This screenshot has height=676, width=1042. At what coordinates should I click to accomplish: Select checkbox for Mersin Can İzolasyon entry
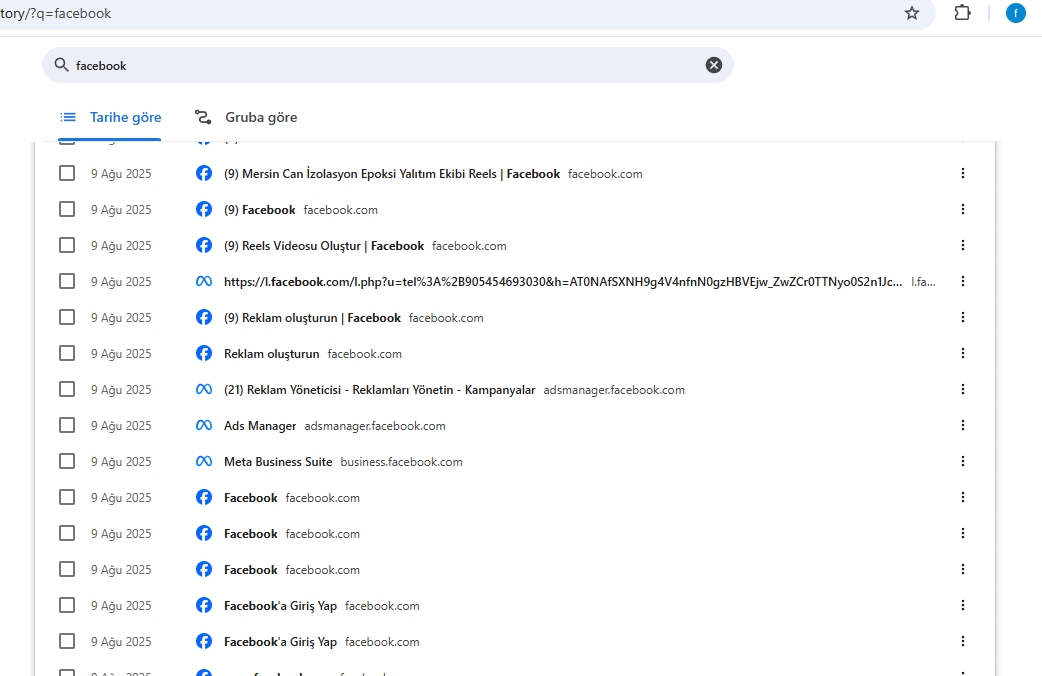pos(67,173)
